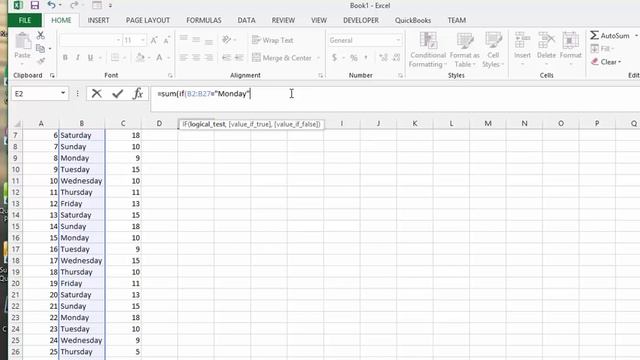Switch to the PAGE LAYOUT tab
The height and width of the screenshot is (360, 640).
148,20
